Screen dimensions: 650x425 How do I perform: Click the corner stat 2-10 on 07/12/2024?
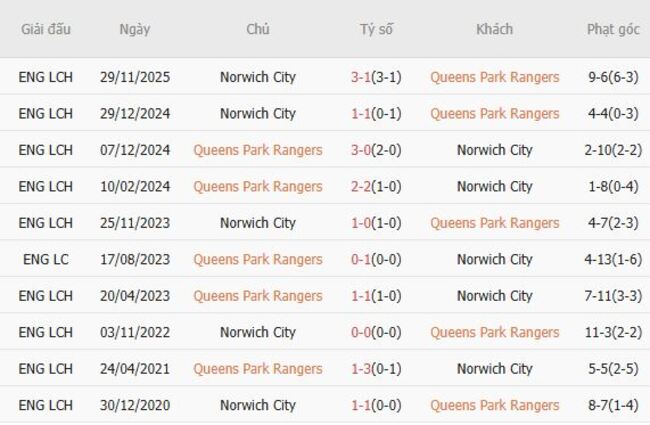click(x=602, y=150)
